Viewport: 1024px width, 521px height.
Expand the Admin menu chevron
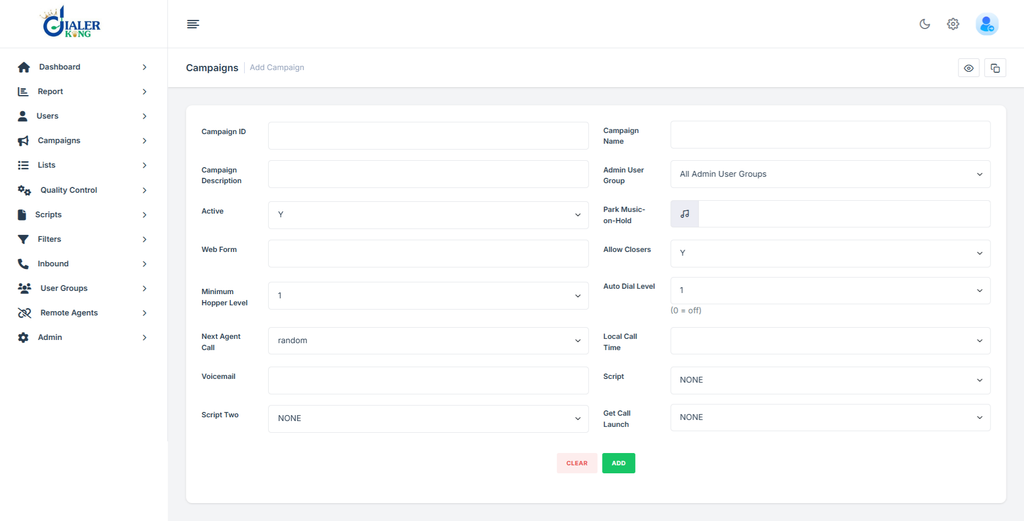tap(144, 338)
